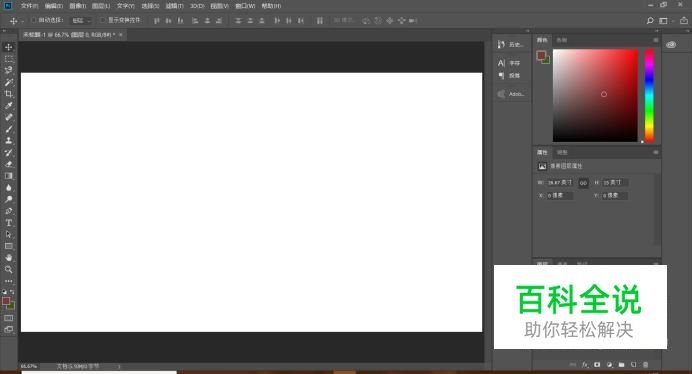Select the Healing Brush tool
The width and height of the screenshot is (692, 374).
(x=8, y=117)
